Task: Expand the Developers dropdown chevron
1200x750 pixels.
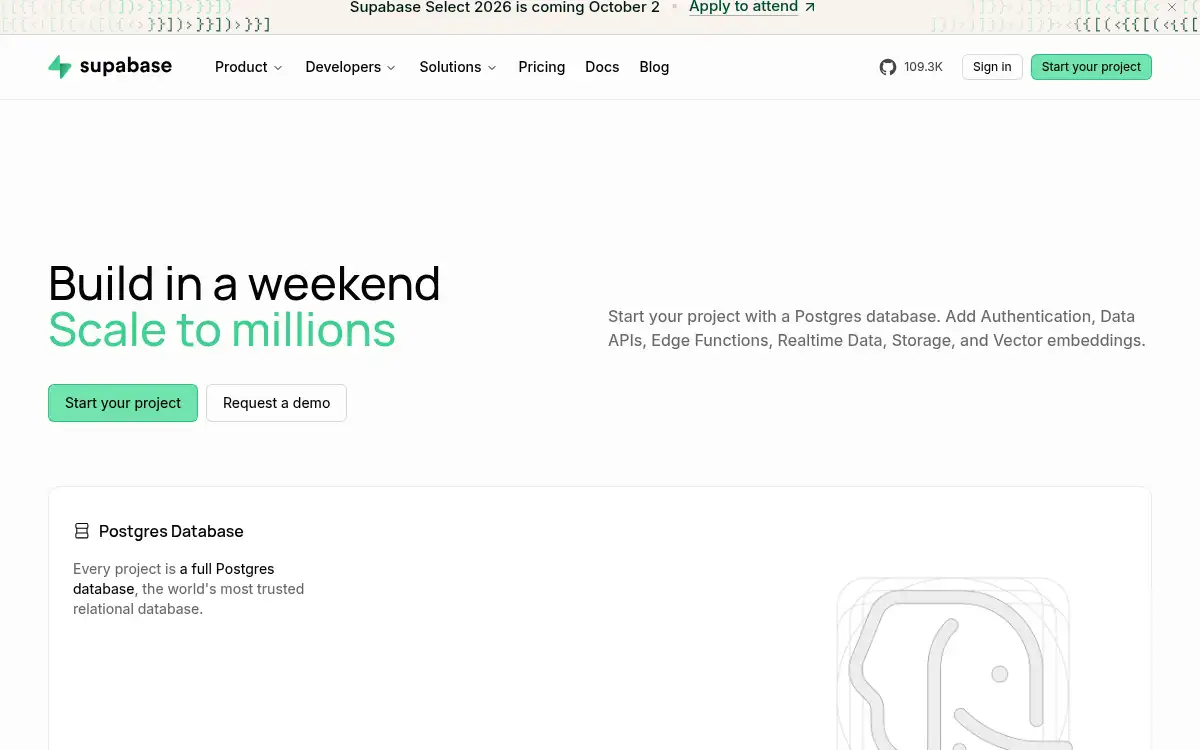Action: pyautogui.click(x=391, y=68)
